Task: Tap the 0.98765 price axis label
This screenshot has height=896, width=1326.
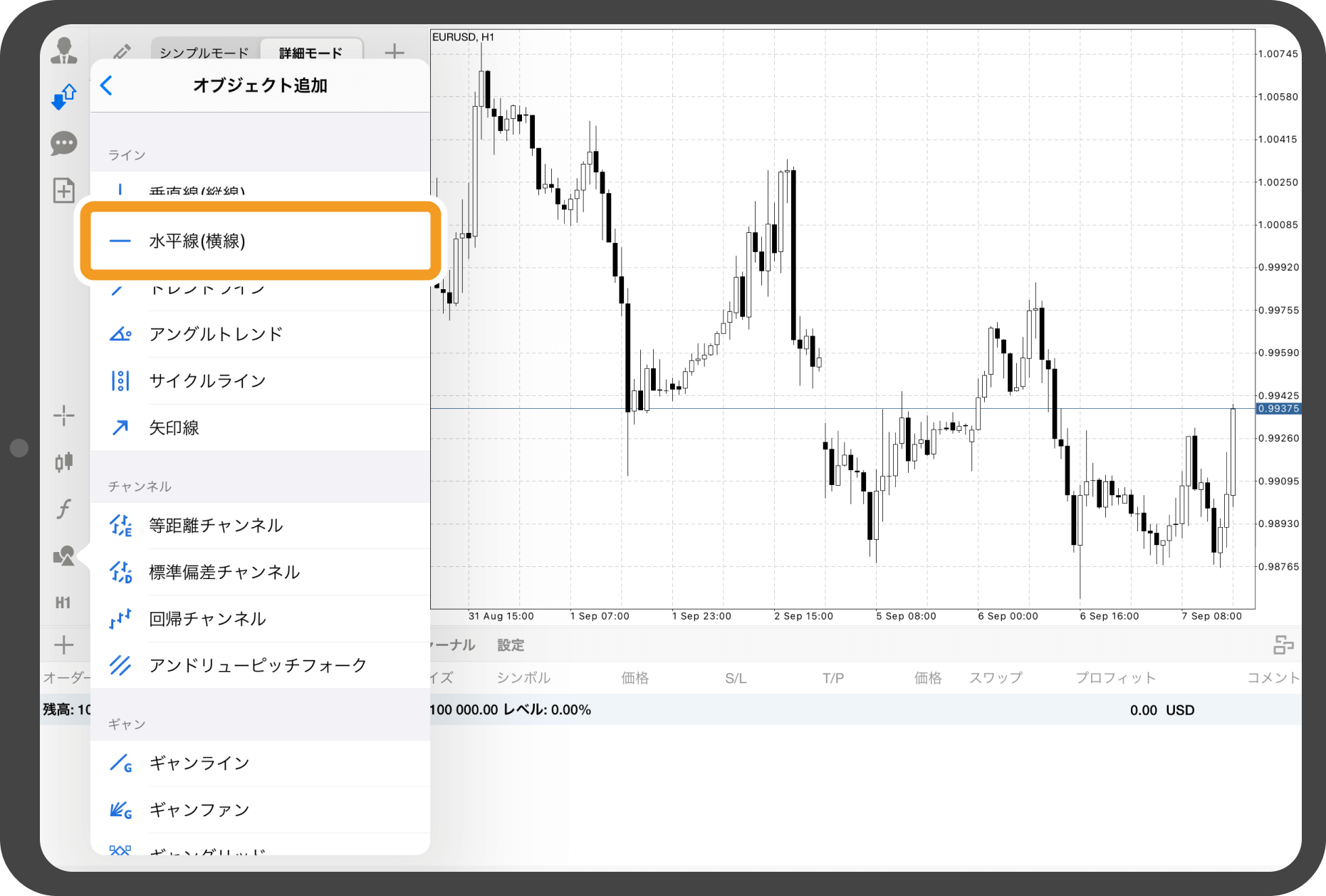Action: click(x=1278, y=567)
